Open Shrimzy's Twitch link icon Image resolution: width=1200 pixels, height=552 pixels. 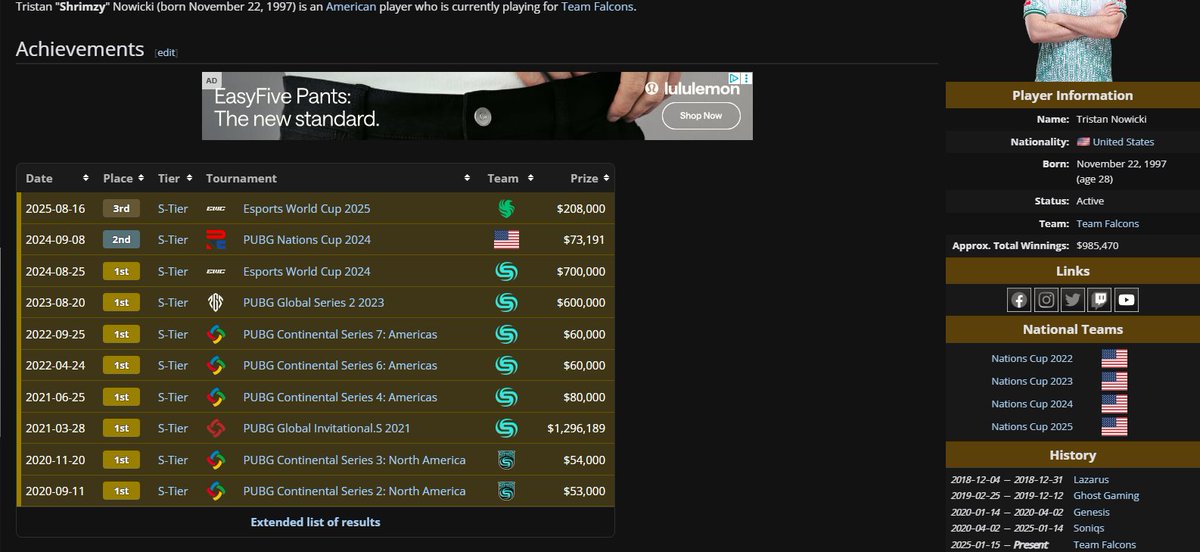[1100, 299]
